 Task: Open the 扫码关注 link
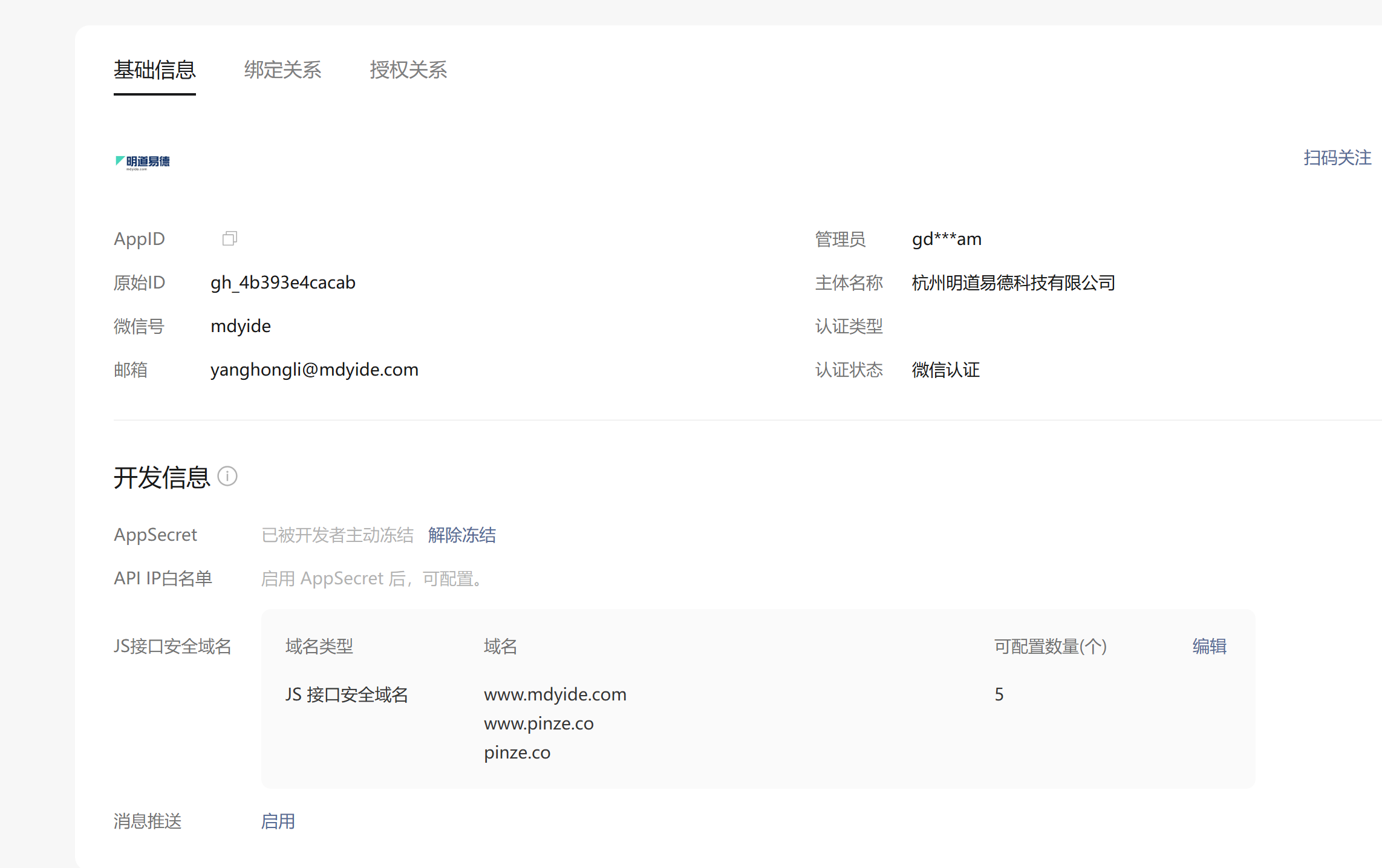(1337, 158)
